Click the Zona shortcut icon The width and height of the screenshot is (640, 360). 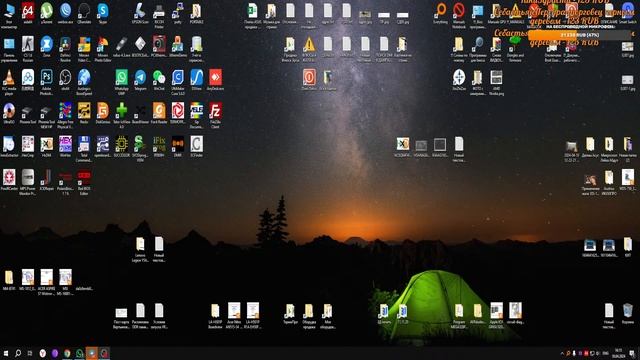click(x=47, y=44)
